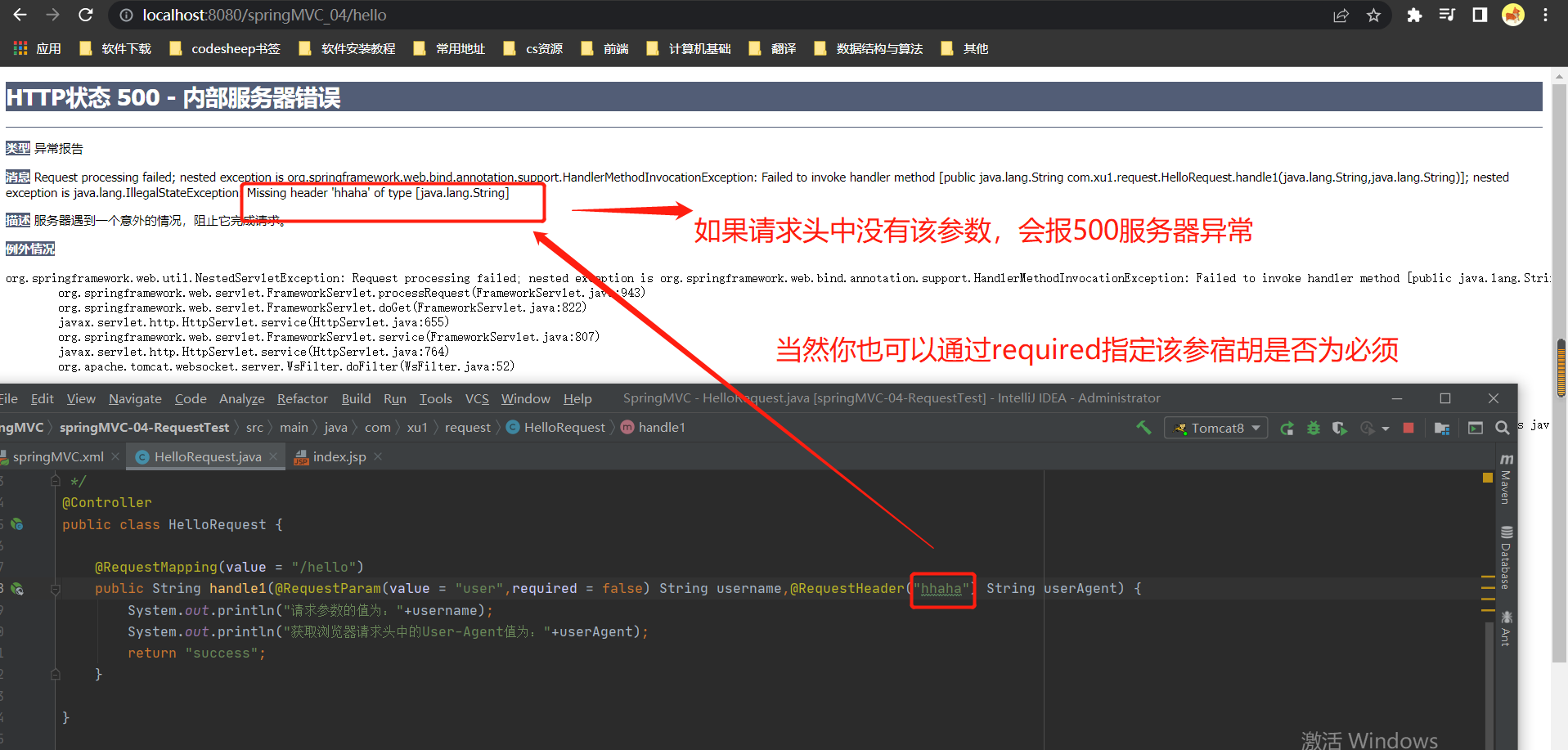Open IntelliJ VCS menu
Screen dimensions: 1568x750
pos(477,398)
